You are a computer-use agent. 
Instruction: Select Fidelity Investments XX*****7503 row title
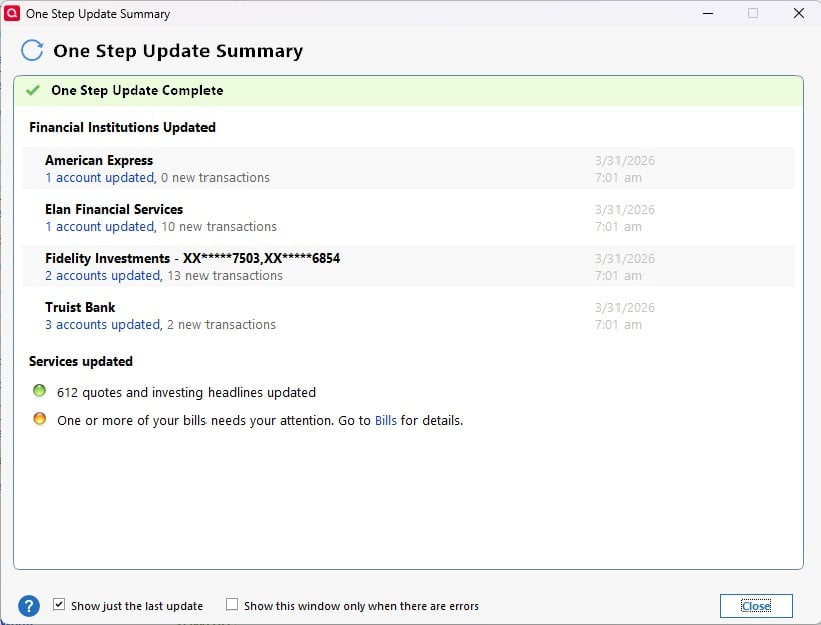pos(193,258)
